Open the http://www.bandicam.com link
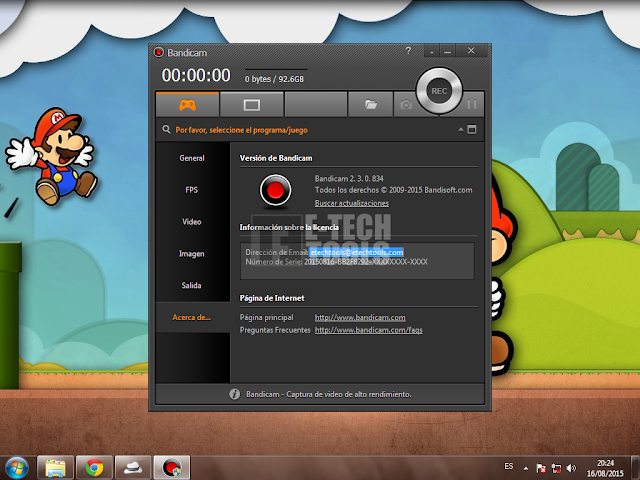Viewport: 640px width, 480px height. coord(360,317)
